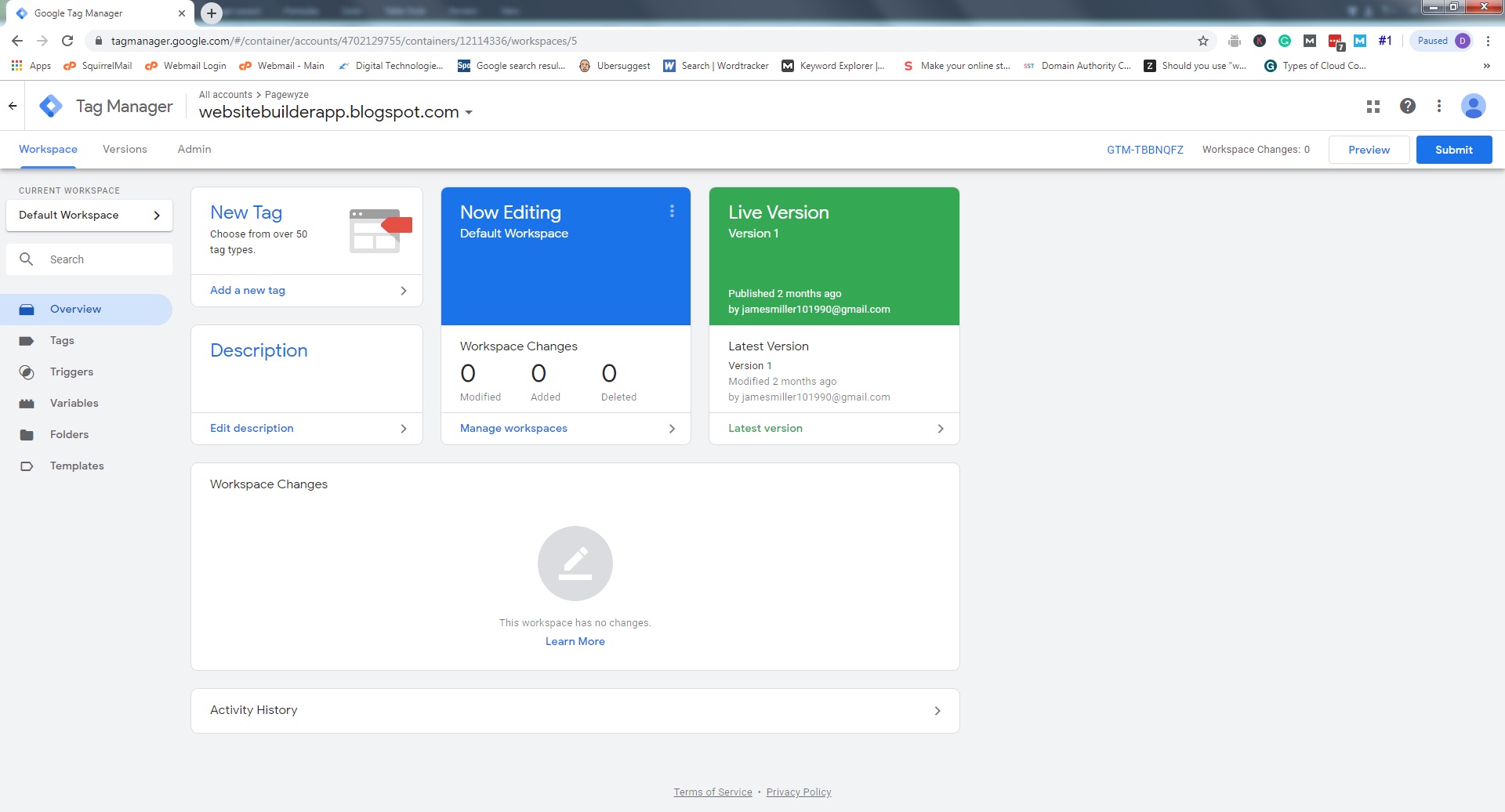1505x812 pixels.
Task: Open the Ubersuggest bookmark
Action: tap(615, 66)
